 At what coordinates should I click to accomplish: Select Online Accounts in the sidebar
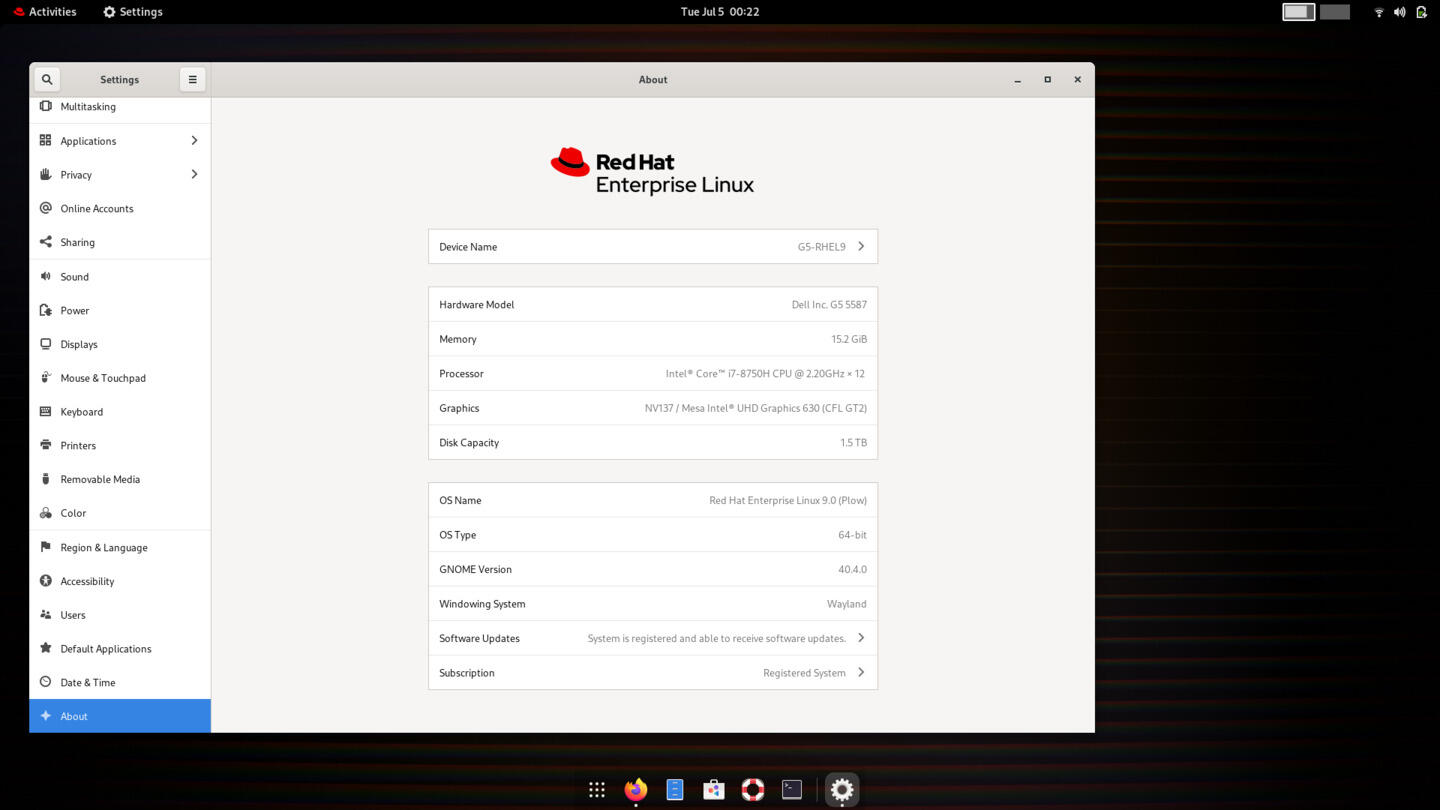(120, 208)
